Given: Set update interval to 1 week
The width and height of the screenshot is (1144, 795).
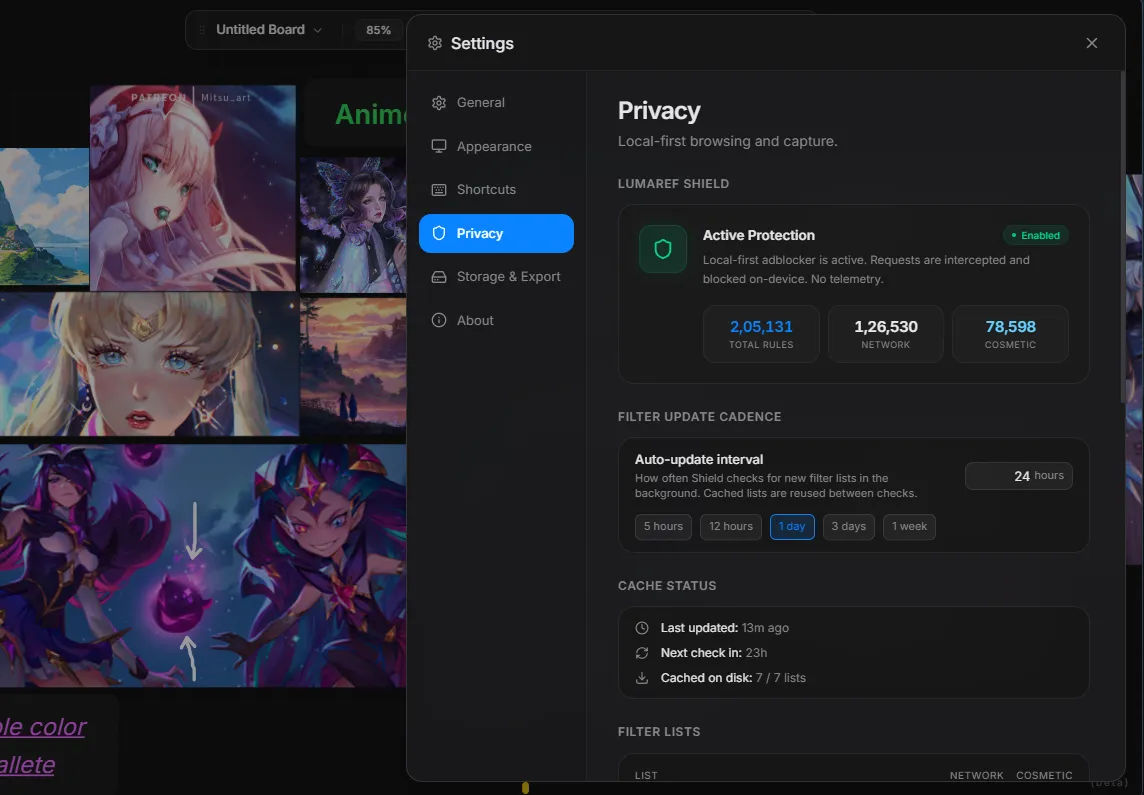Looking at the screenshot, I should click(x=909, y=527).
